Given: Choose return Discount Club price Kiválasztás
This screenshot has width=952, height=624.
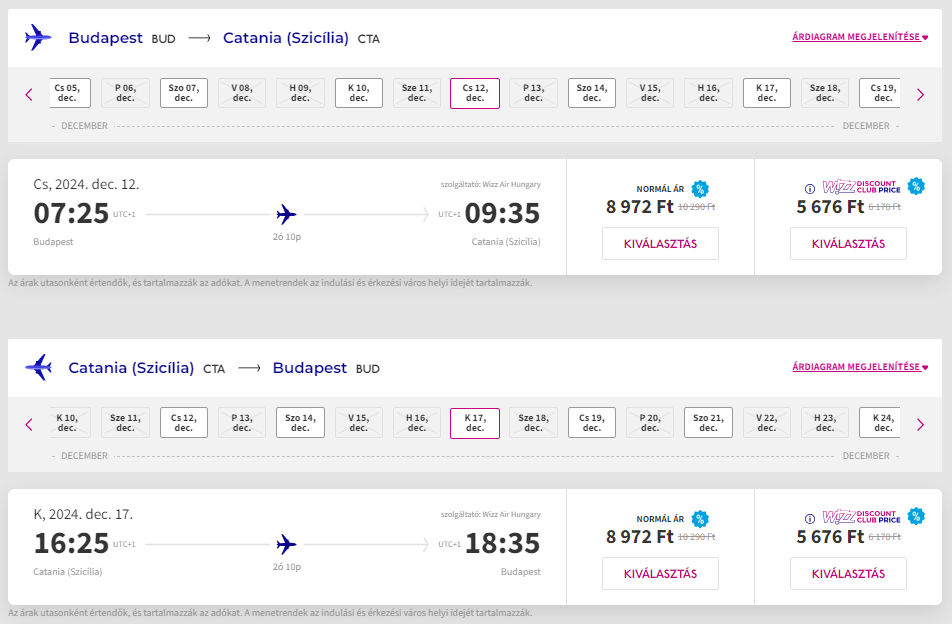Looking at the screenshot, I should pyautogui.click(x=848, y=574).
